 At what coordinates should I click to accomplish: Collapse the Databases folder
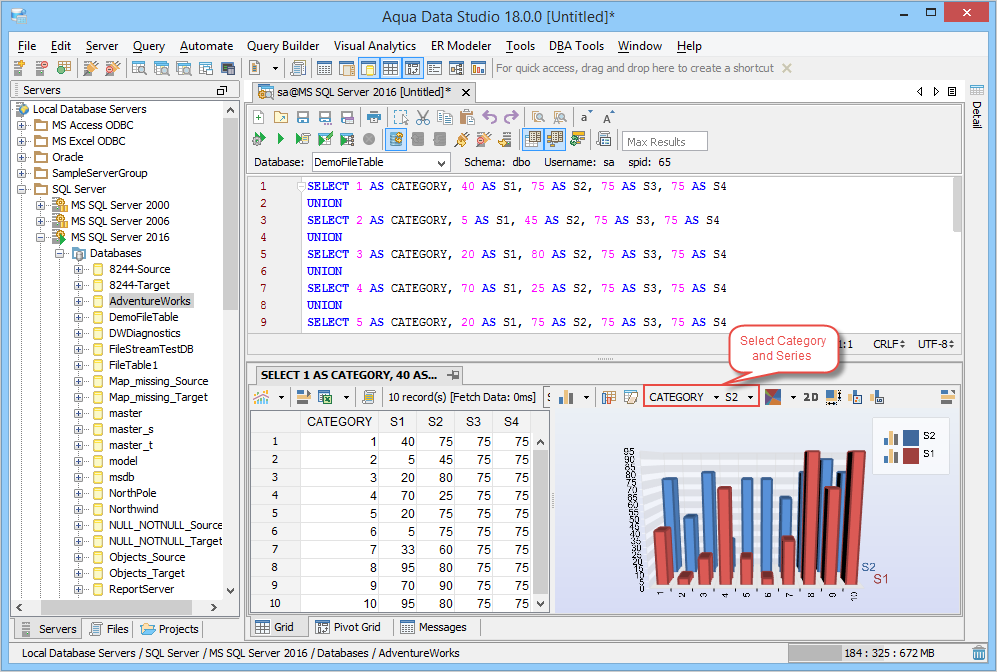tap(60, 254)
